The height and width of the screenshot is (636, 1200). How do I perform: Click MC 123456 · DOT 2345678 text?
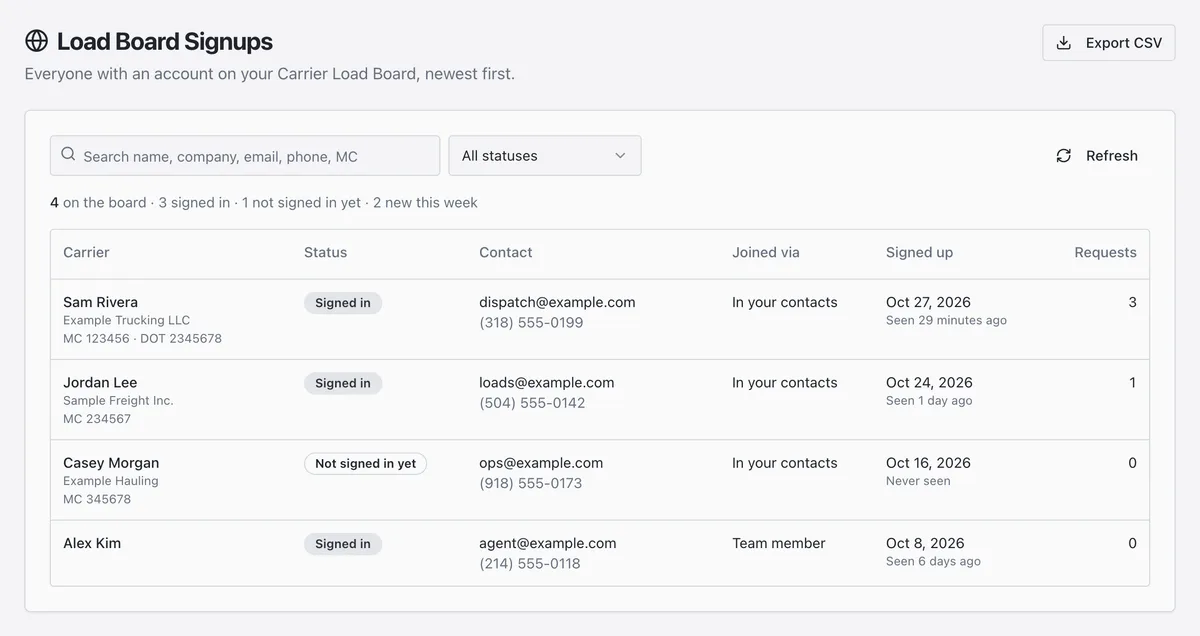point(142,339)
